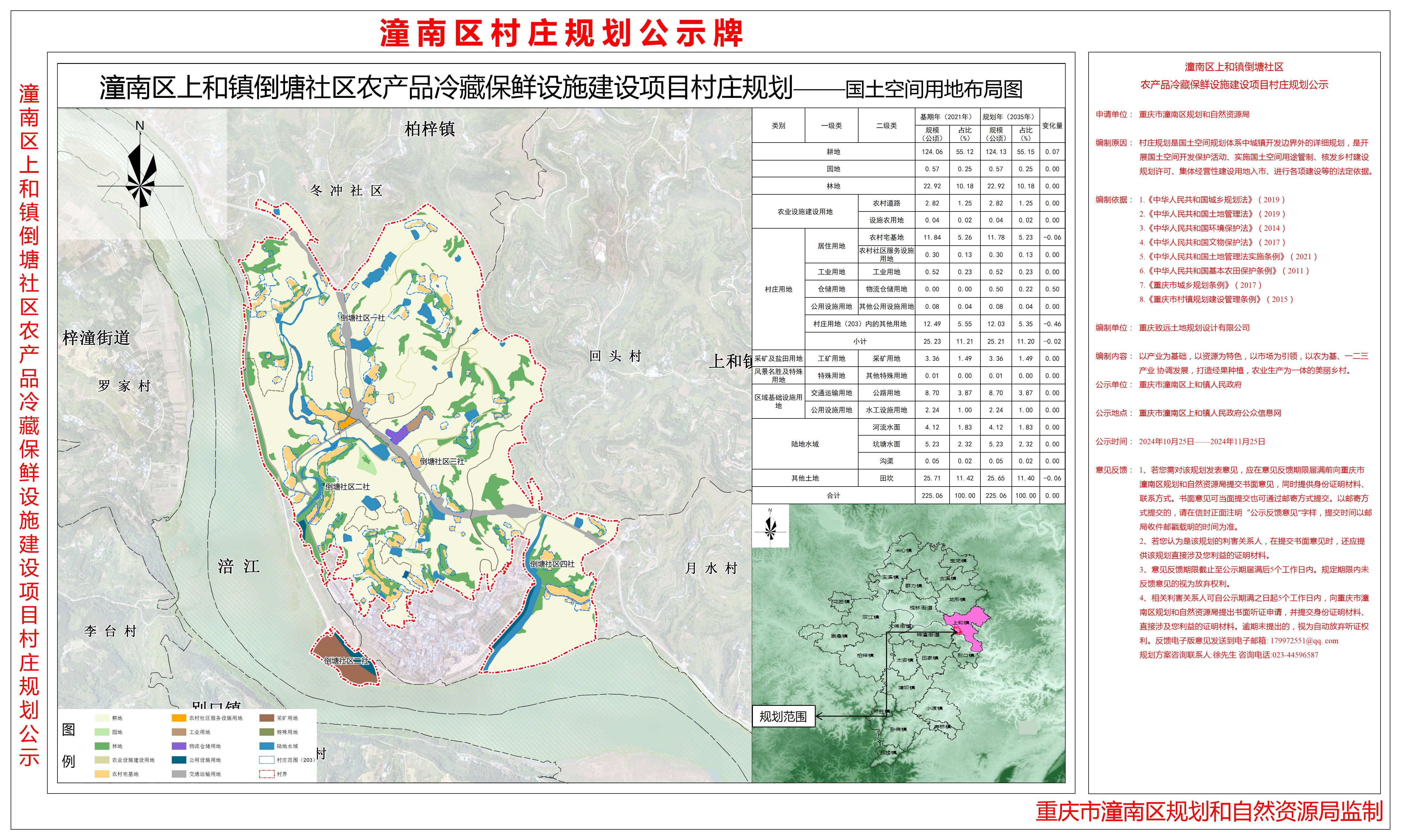The height and width of the screenshot is (840, 1401).
Task: Click the 坑塘水面 row label
Action: (887, 444)
